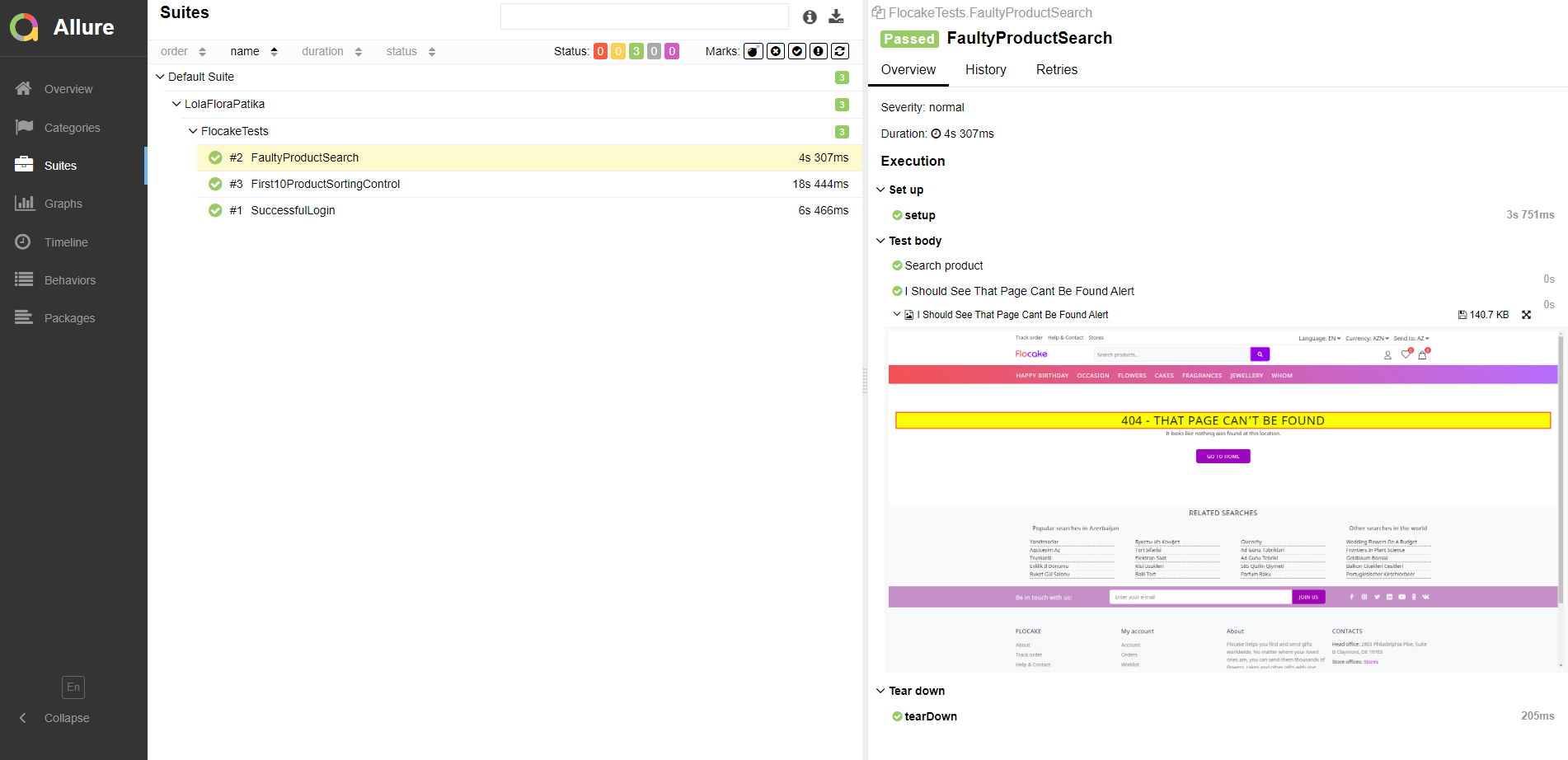Viewport: 1568px width, 760px height.
Task: Select the First10ProductSortingControl test
Action: 325,184
